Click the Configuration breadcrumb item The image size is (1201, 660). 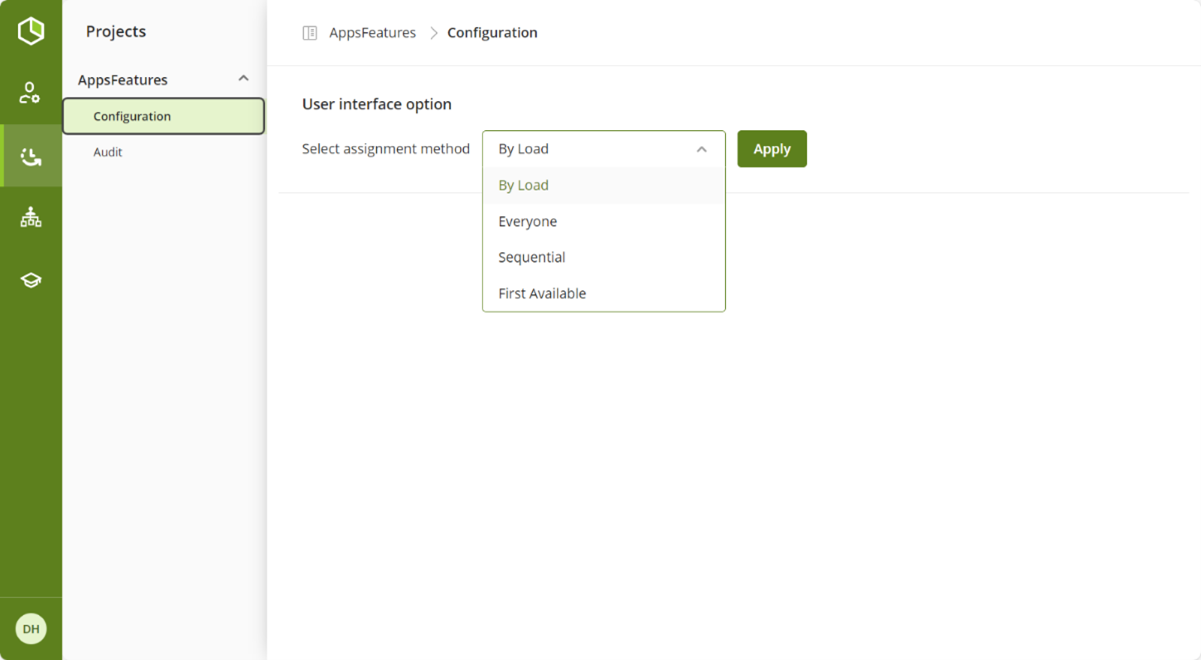(492, 33)
